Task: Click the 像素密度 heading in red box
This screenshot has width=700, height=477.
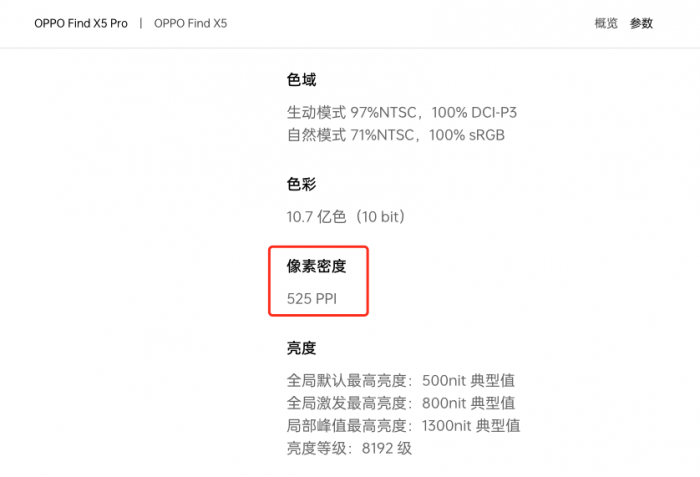Action: (x=316, y=265)
